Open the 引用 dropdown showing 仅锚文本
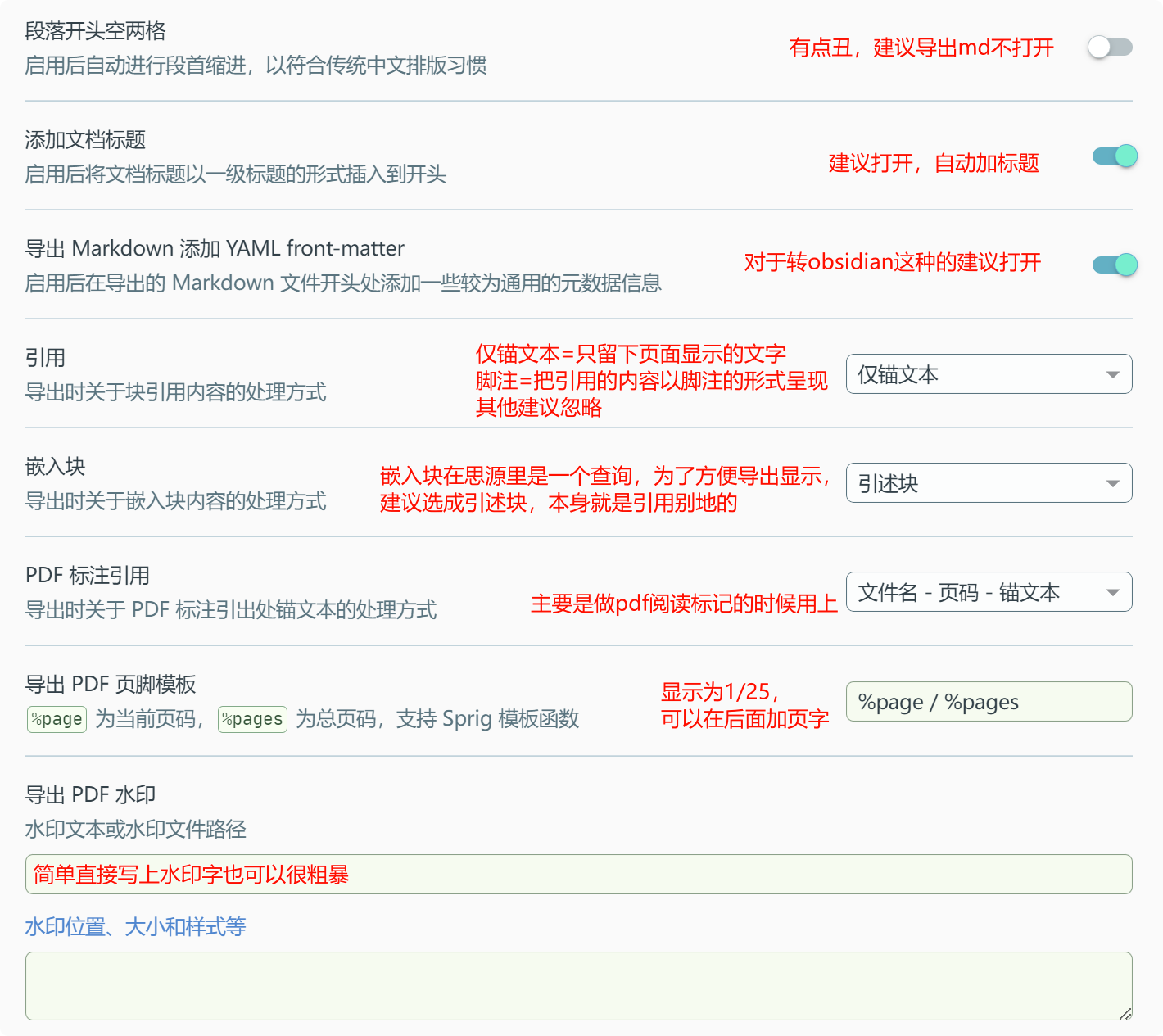 coord(989,374)
